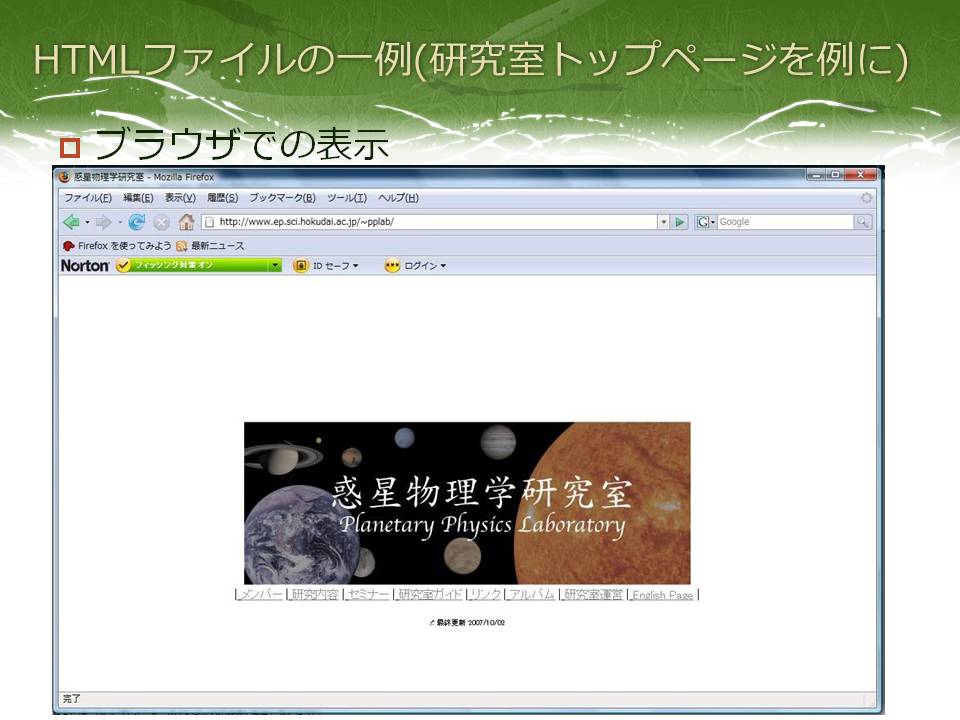Follow the アルバム link
The width and height of the screenshot is (960, 720).
click(532, 594)
